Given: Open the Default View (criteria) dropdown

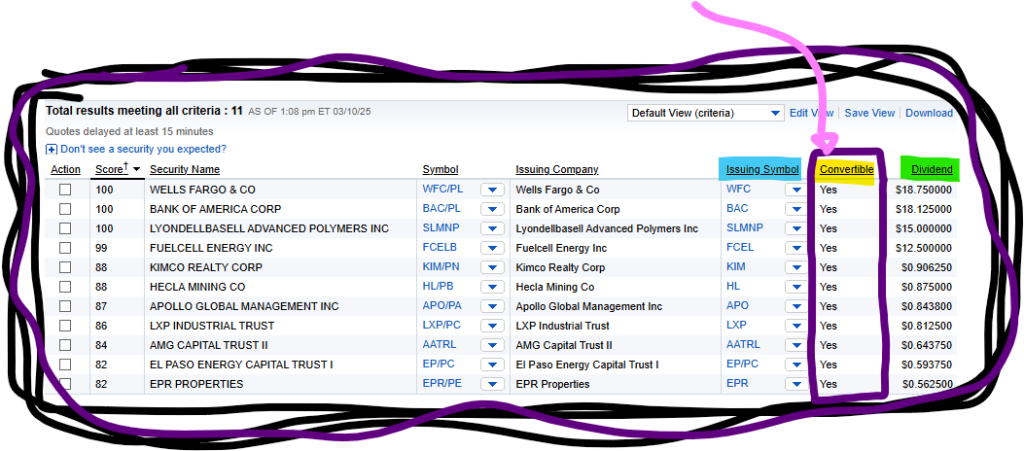Looking at the screenshot, I should [705, 113].
